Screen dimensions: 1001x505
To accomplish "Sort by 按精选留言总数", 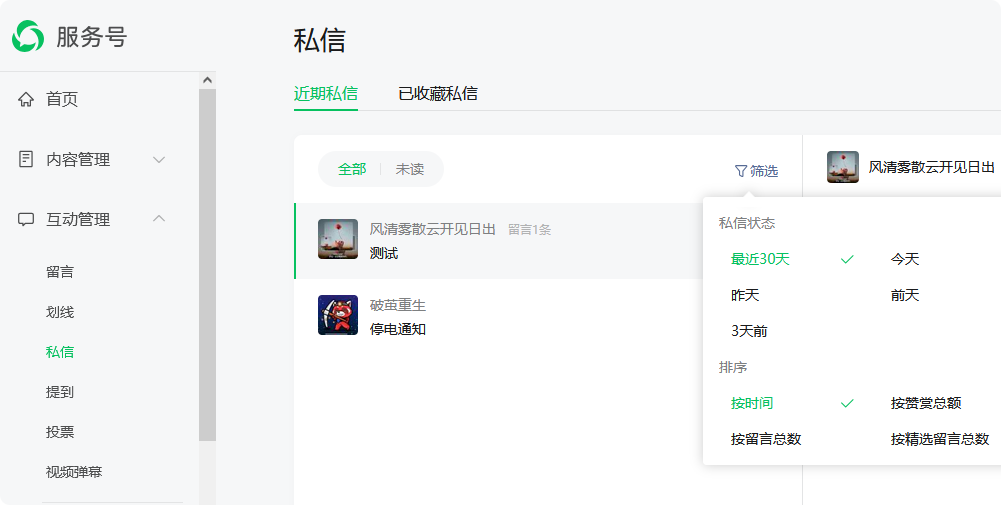I will [x=940, y=439].
